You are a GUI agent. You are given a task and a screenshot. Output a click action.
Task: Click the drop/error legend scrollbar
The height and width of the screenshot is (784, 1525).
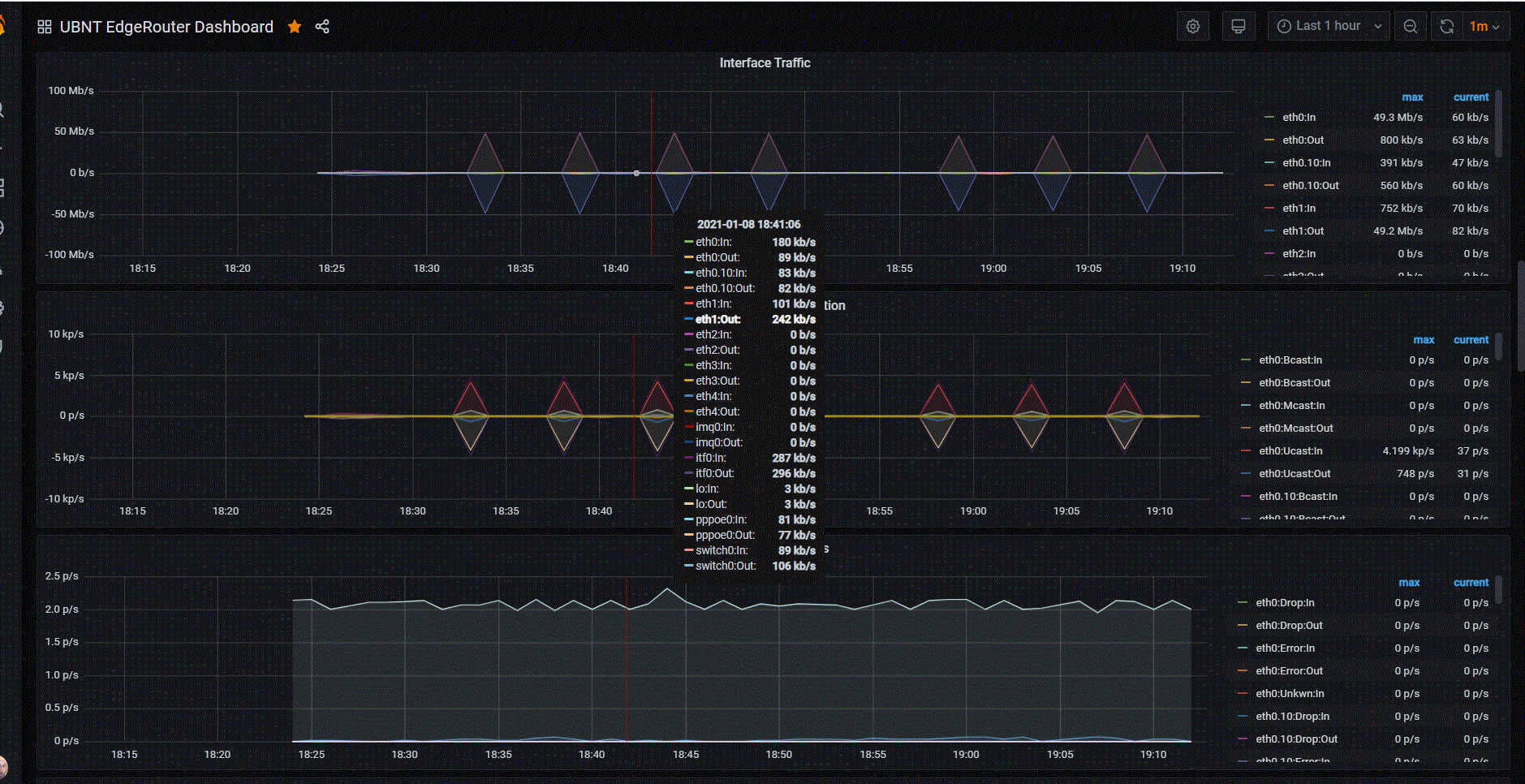tap(1498, 589)
